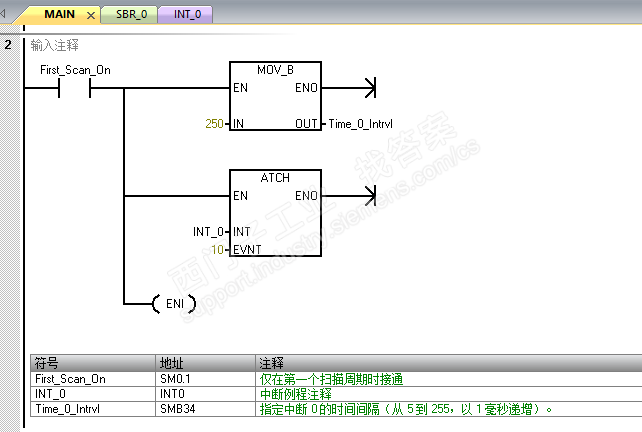Click the comment 仅在第一个扫描周期时接通

click(x=331, y=379)
